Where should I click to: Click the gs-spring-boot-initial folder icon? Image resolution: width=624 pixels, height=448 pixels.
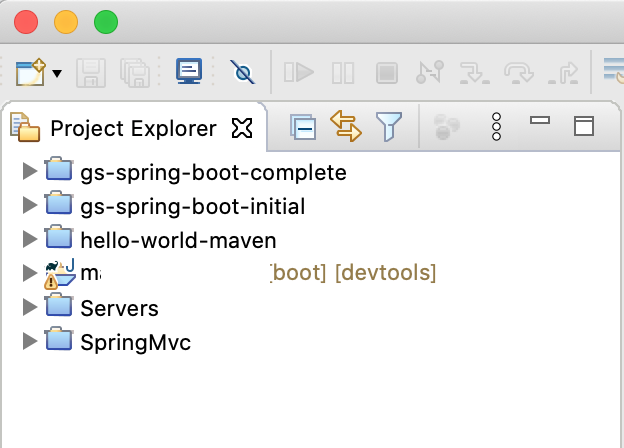point(59,203)
